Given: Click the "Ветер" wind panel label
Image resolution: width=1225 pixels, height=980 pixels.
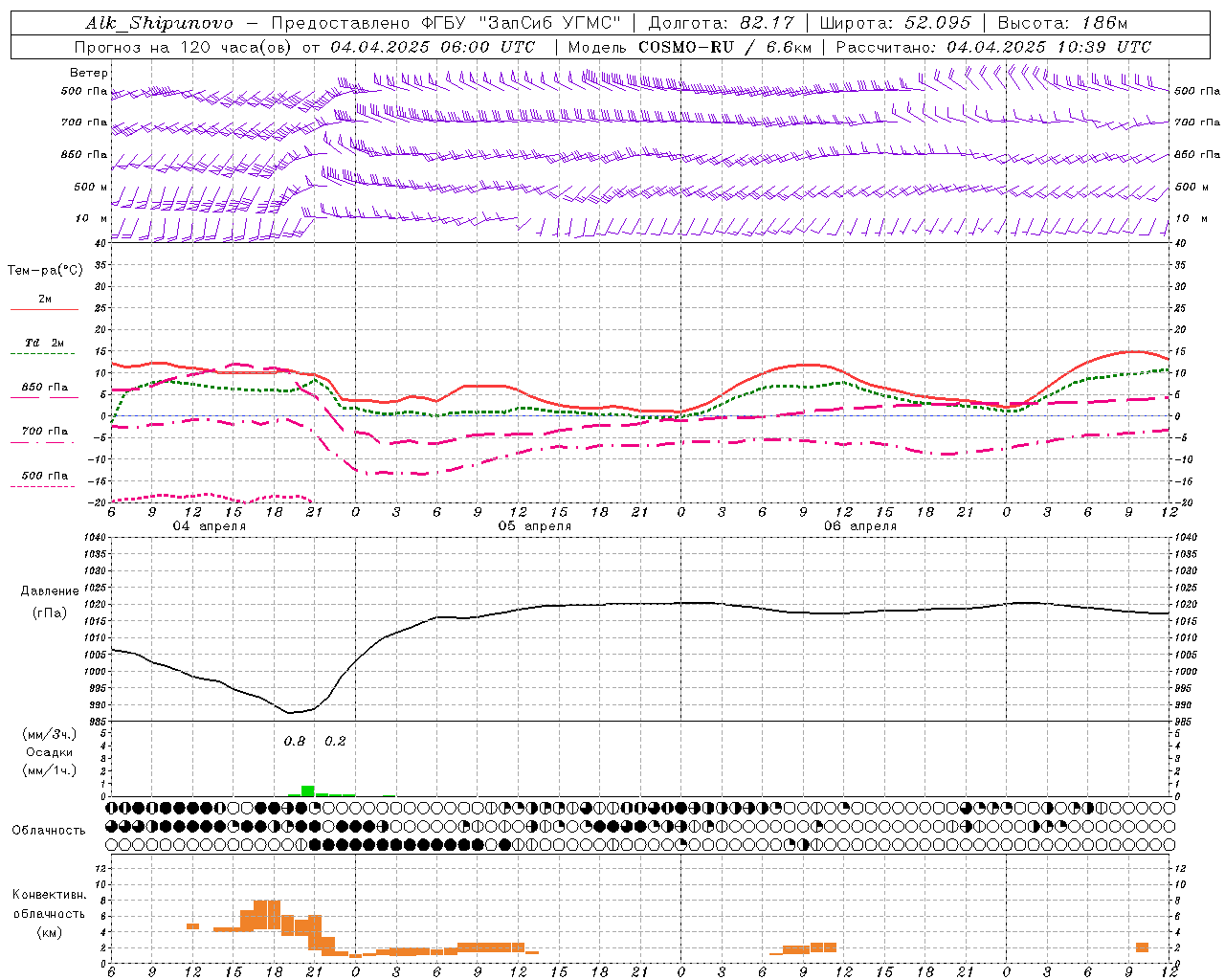Looking at the screenshot, I should [x=89, y=73].
